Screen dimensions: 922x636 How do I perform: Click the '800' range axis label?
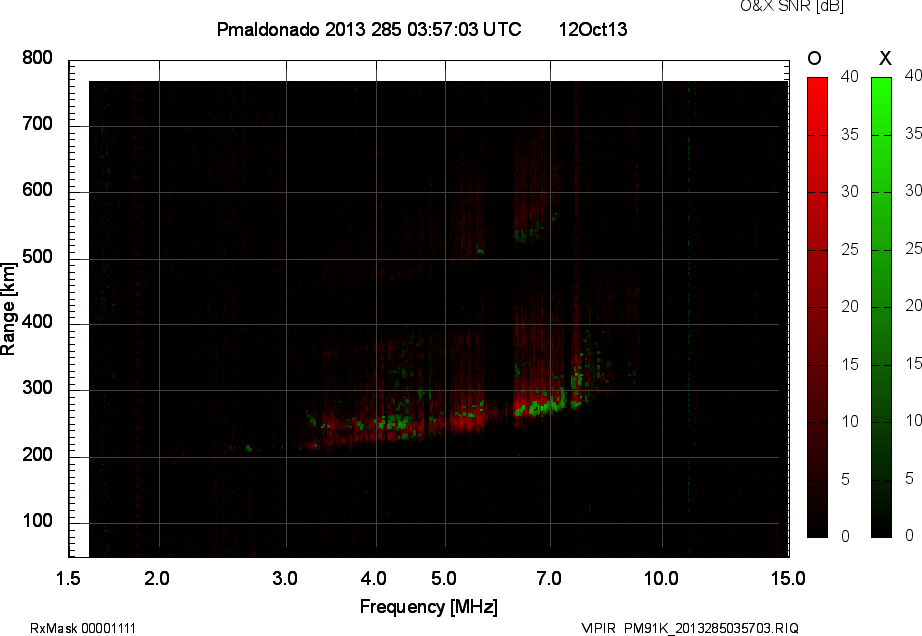pos(37,58)
